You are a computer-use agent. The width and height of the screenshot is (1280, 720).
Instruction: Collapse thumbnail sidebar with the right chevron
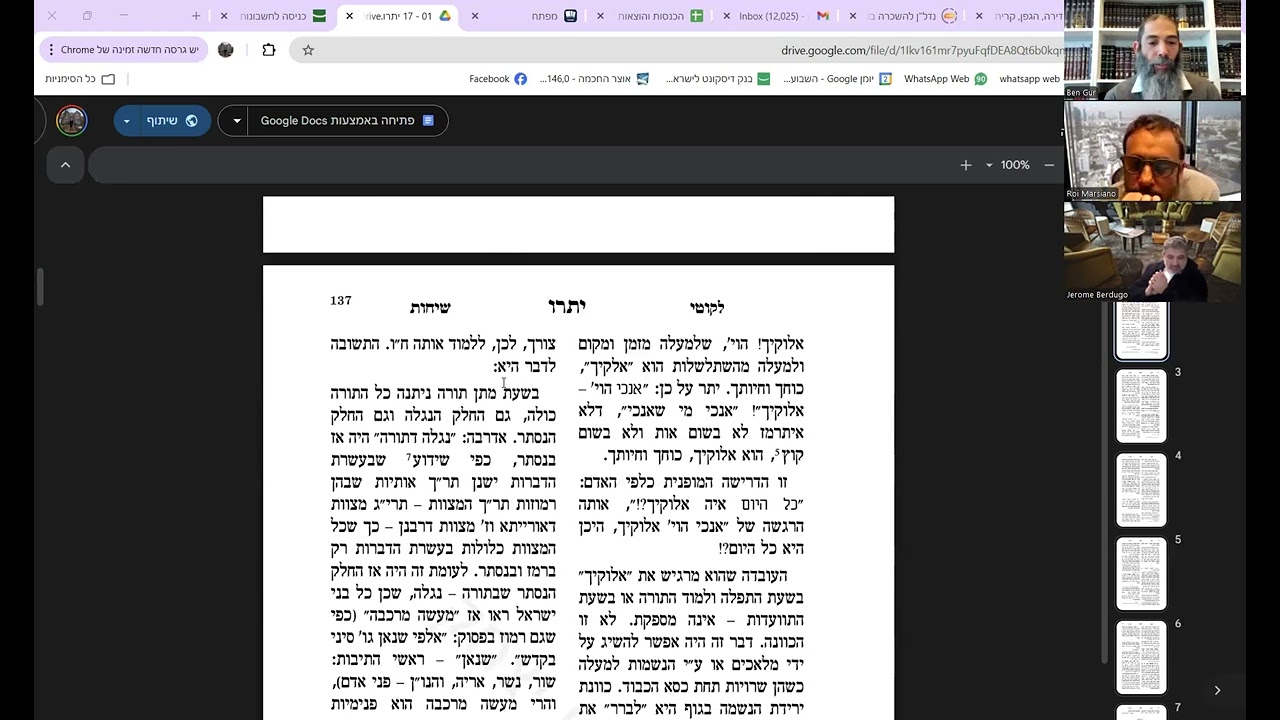tap(1217, 690)
